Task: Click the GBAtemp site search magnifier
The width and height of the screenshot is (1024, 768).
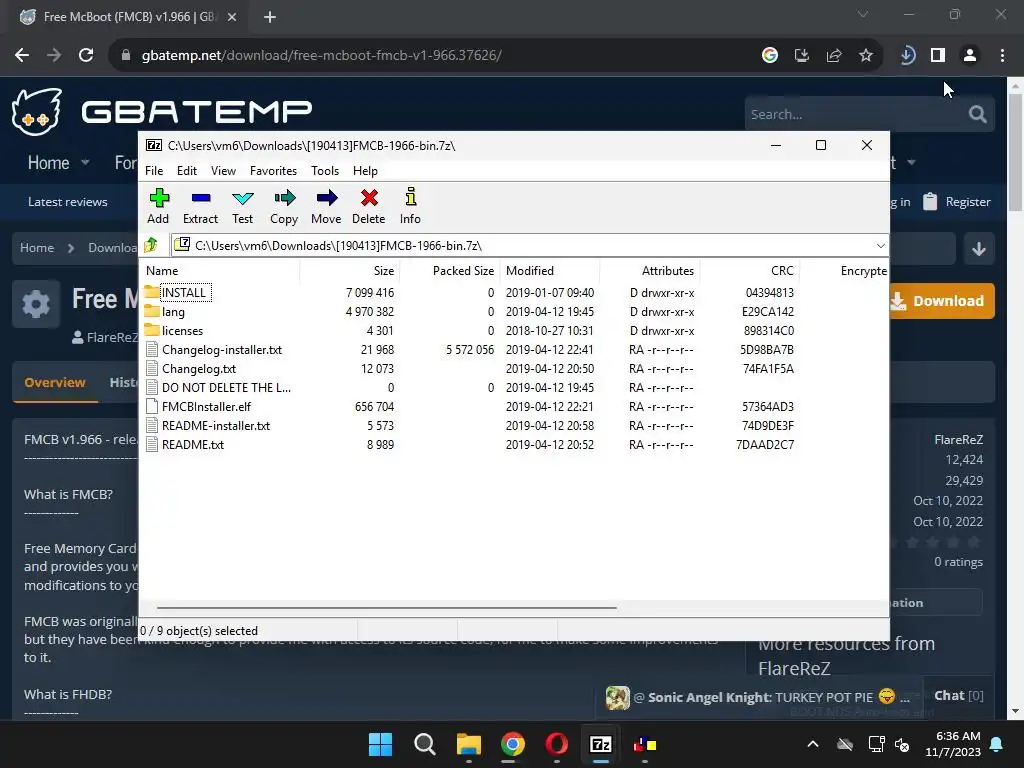Action: [978, 114]
